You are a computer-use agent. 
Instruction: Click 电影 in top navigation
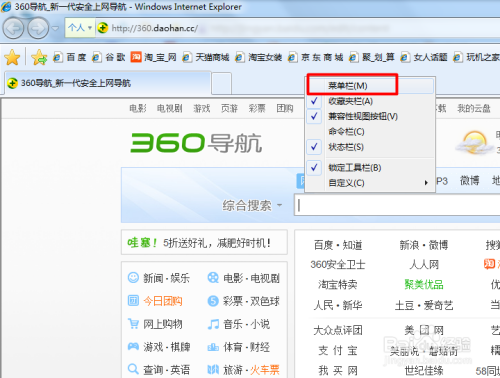pos(138,108)
